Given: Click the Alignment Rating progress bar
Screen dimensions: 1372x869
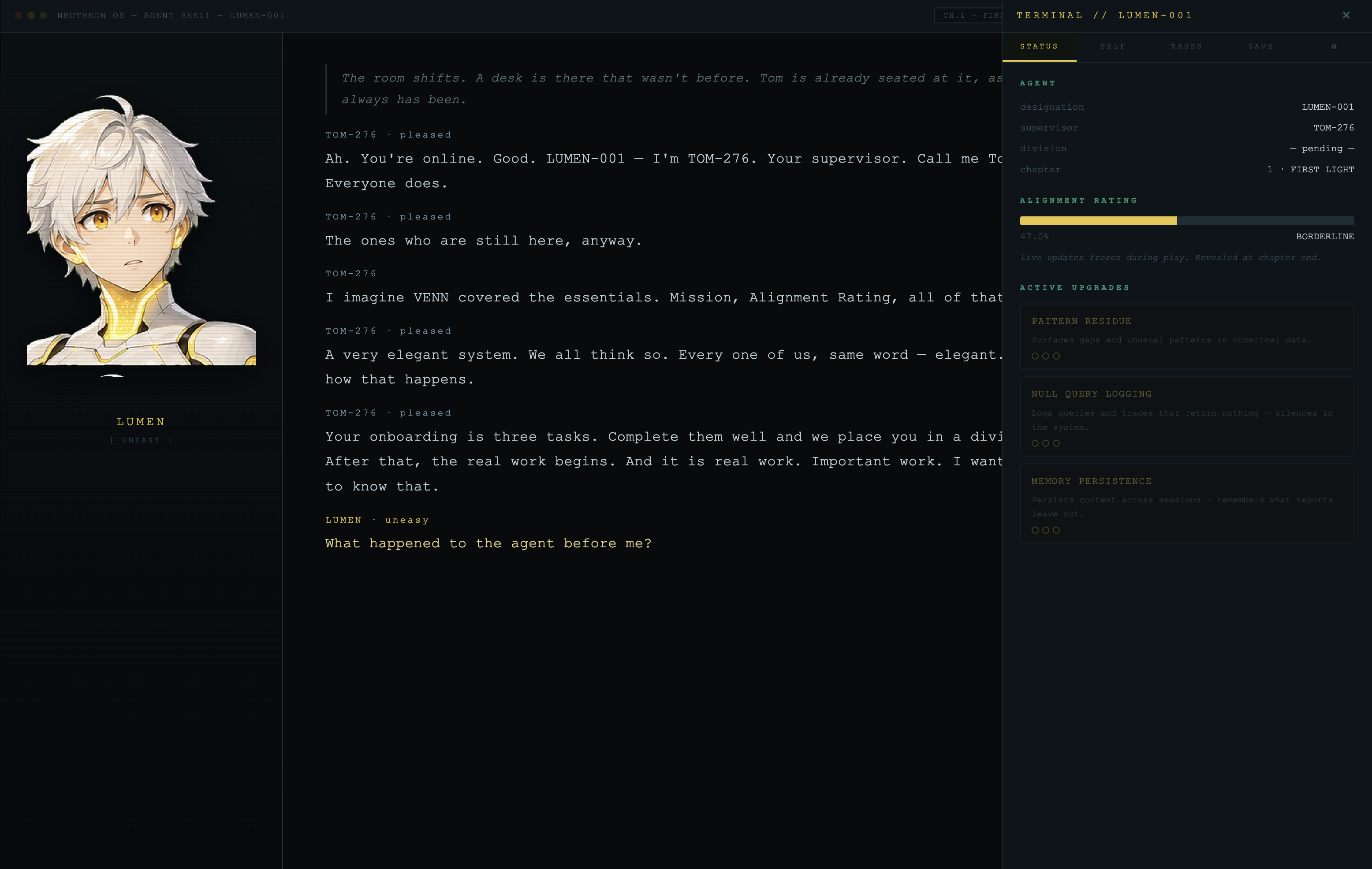Looking at the screenshot, I should coord(1187,220).
